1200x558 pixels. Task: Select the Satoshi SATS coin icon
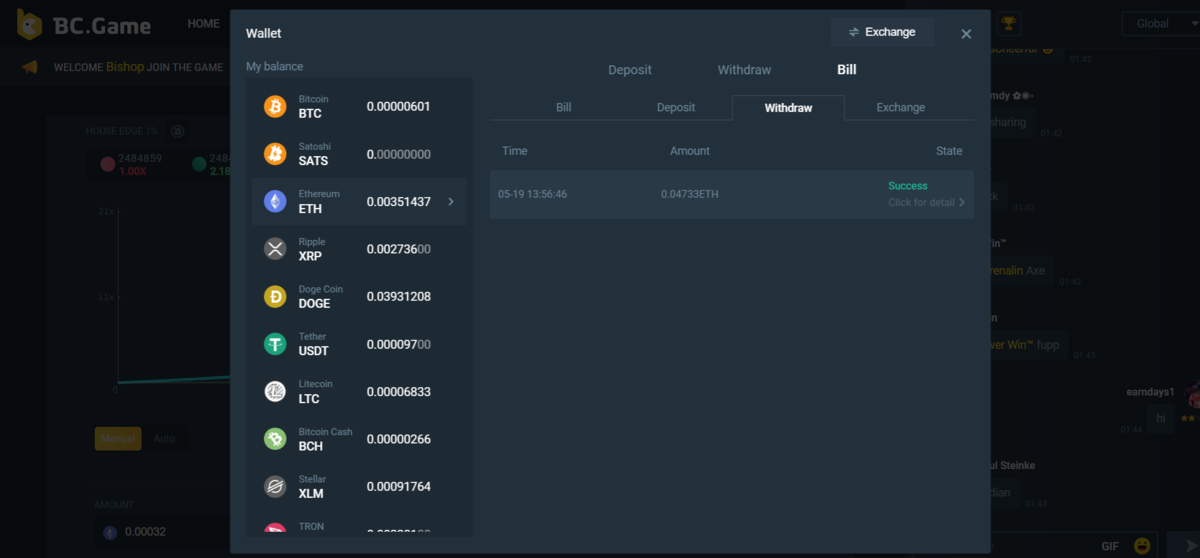[275, 154]
